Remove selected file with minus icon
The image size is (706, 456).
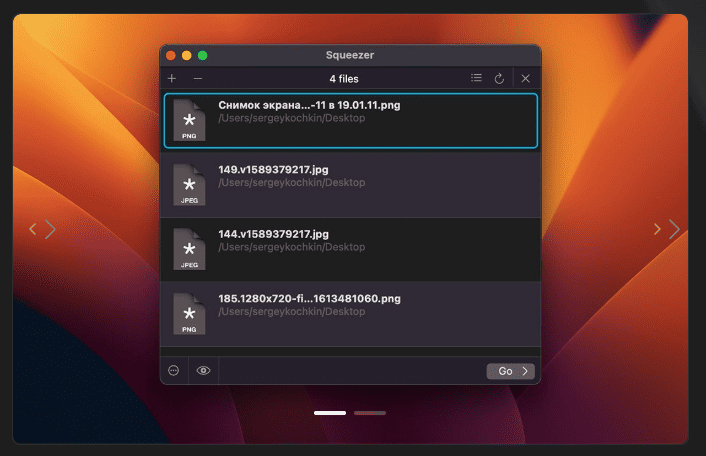tap(198, 79)
